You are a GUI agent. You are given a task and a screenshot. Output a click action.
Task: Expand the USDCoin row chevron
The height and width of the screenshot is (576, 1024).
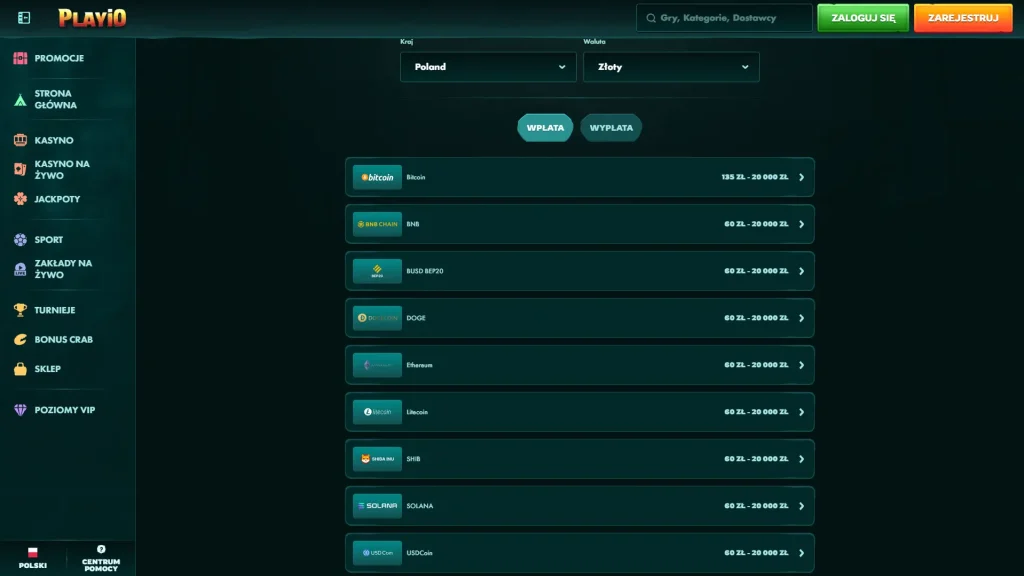click(x=801, y=553)
